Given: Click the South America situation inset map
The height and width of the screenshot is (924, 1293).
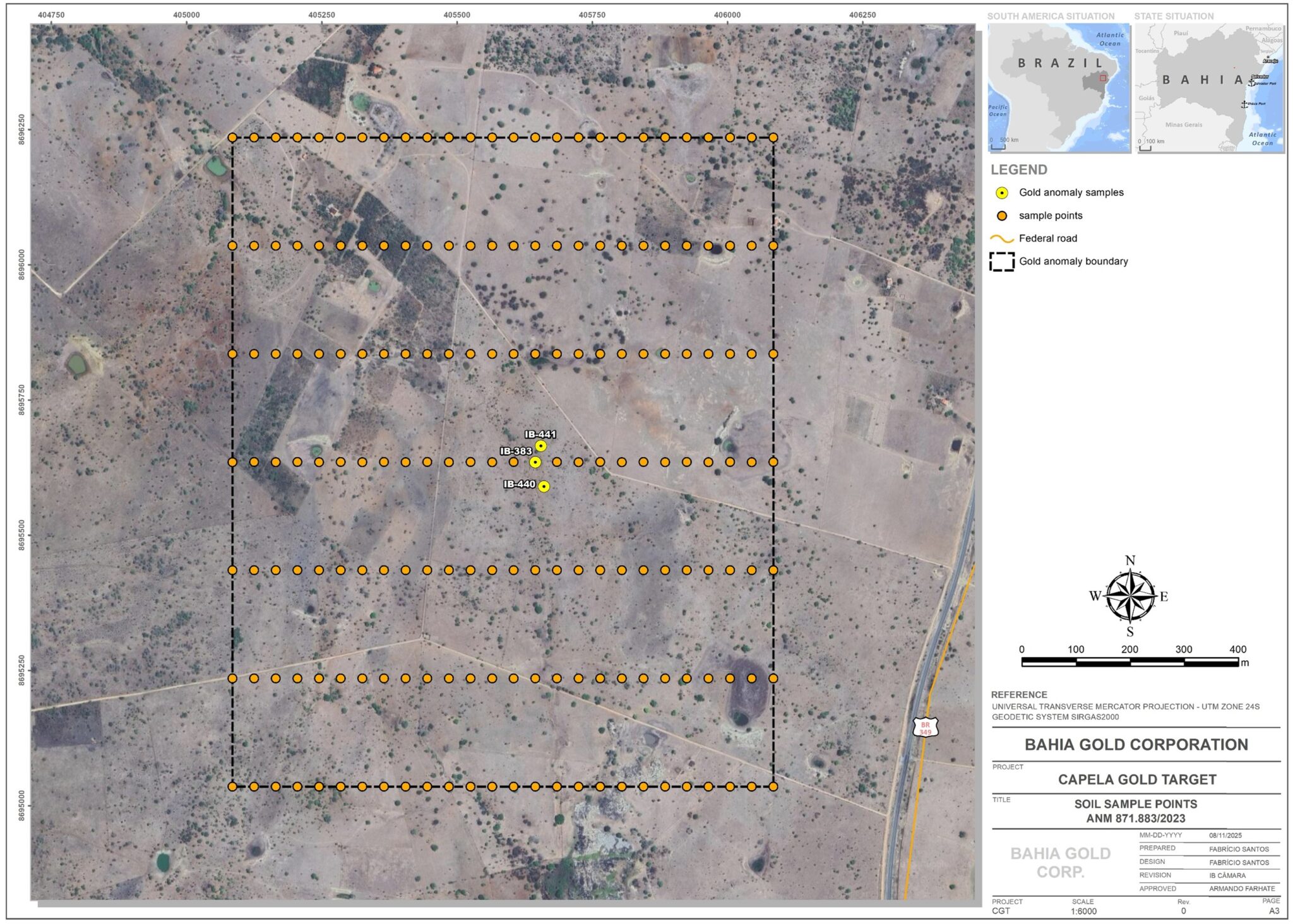Looking at the screenshot, I should [x=1059, y=87].
